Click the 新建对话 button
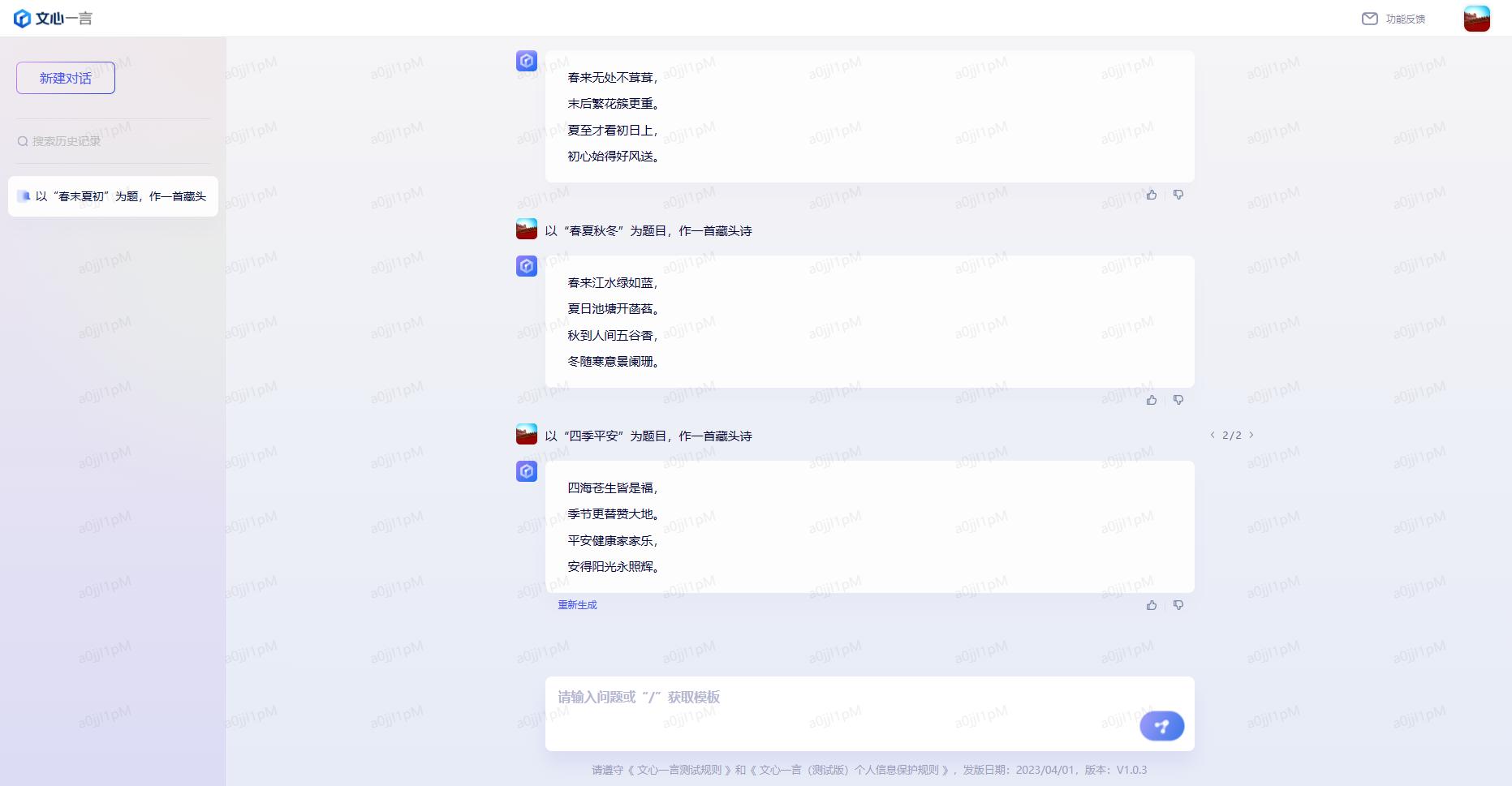 pos(65,78)
